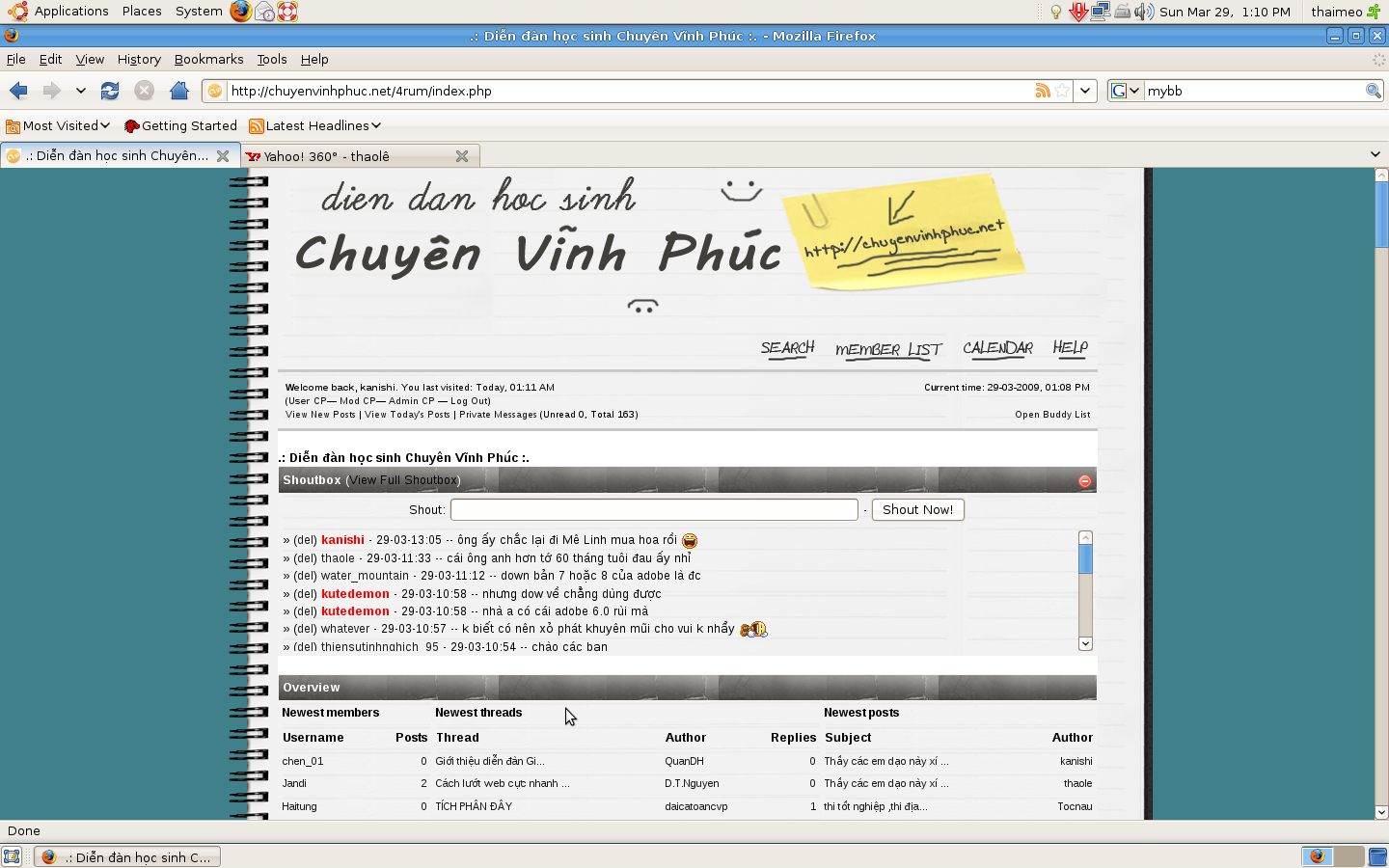The height and width of the screenshot is (868, 1389).
Task: Click View New Posts link
Action: click(x=320, y=415)
